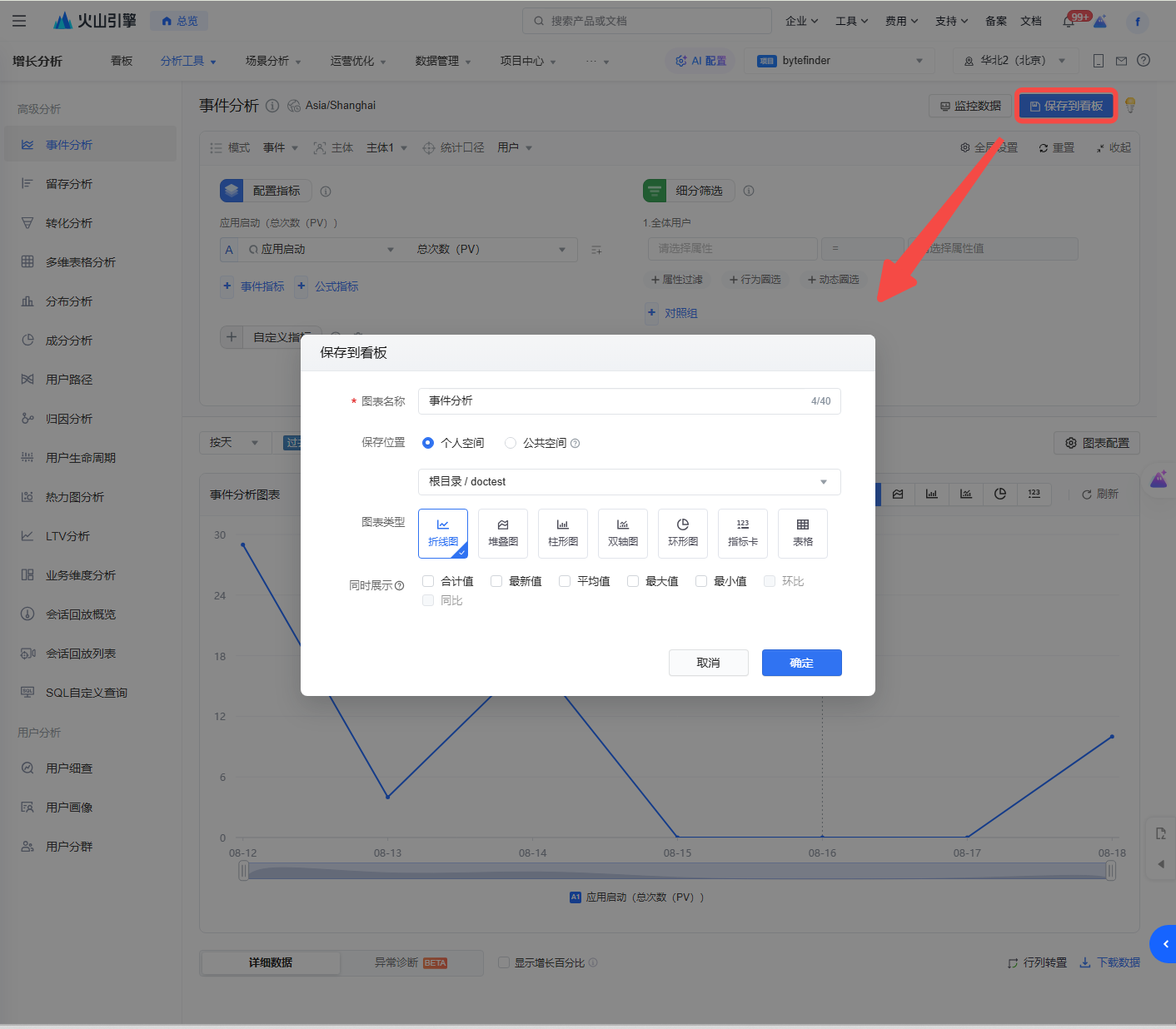This screenshot has width=1176, height=1029.
Task: Select 表格 chart type in the dialog
Action: click(803, 534)
